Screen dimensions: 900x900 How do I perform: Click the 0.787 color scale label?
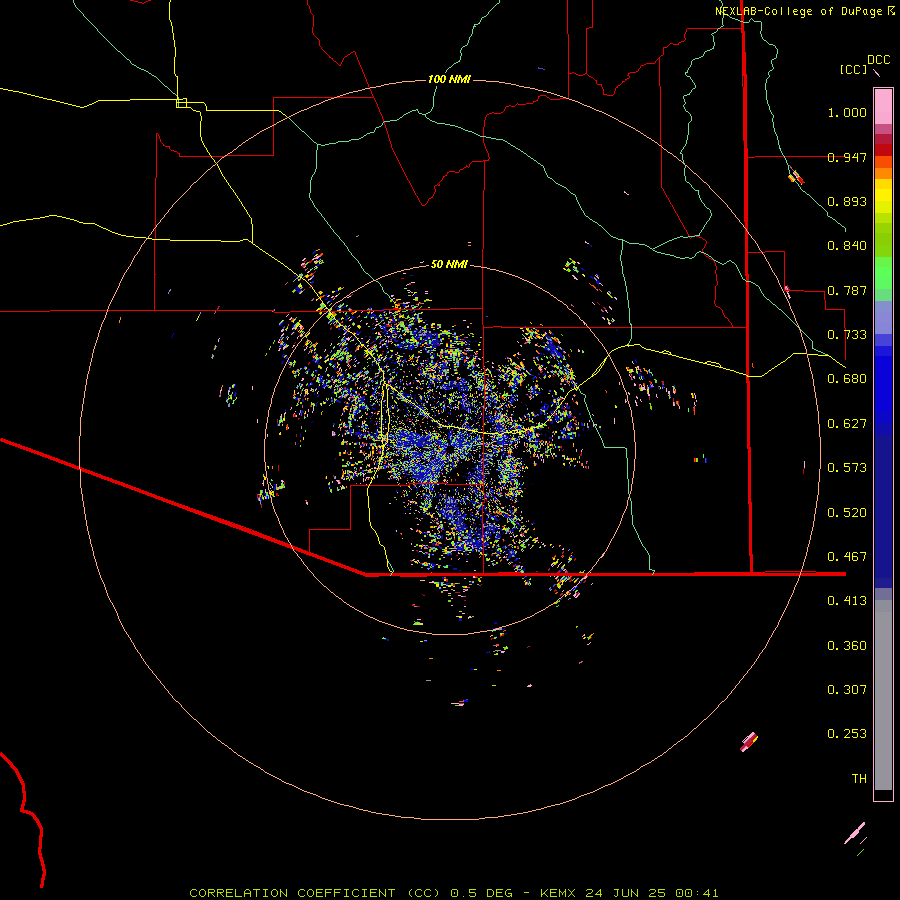pyautogui.click(x=847, y=290)
